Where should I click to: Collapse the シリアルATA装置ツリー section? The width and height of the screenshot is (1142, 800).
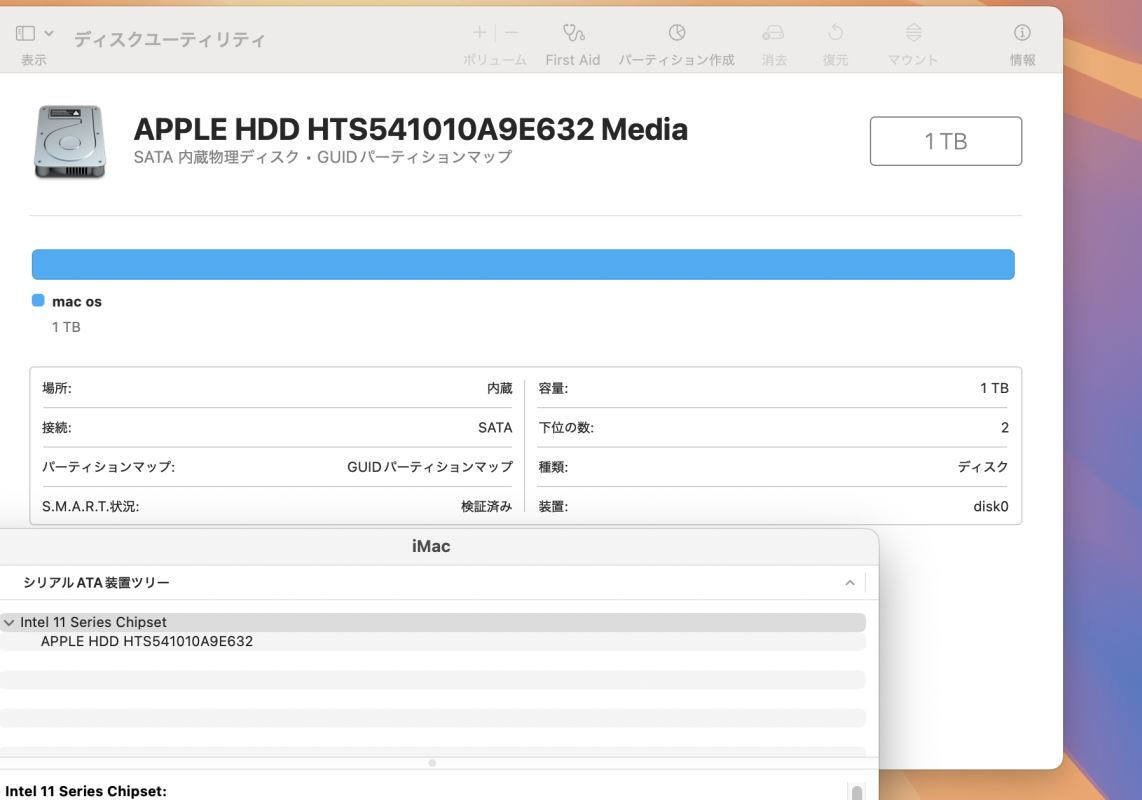pyautogui.click(x=849, y=581)
